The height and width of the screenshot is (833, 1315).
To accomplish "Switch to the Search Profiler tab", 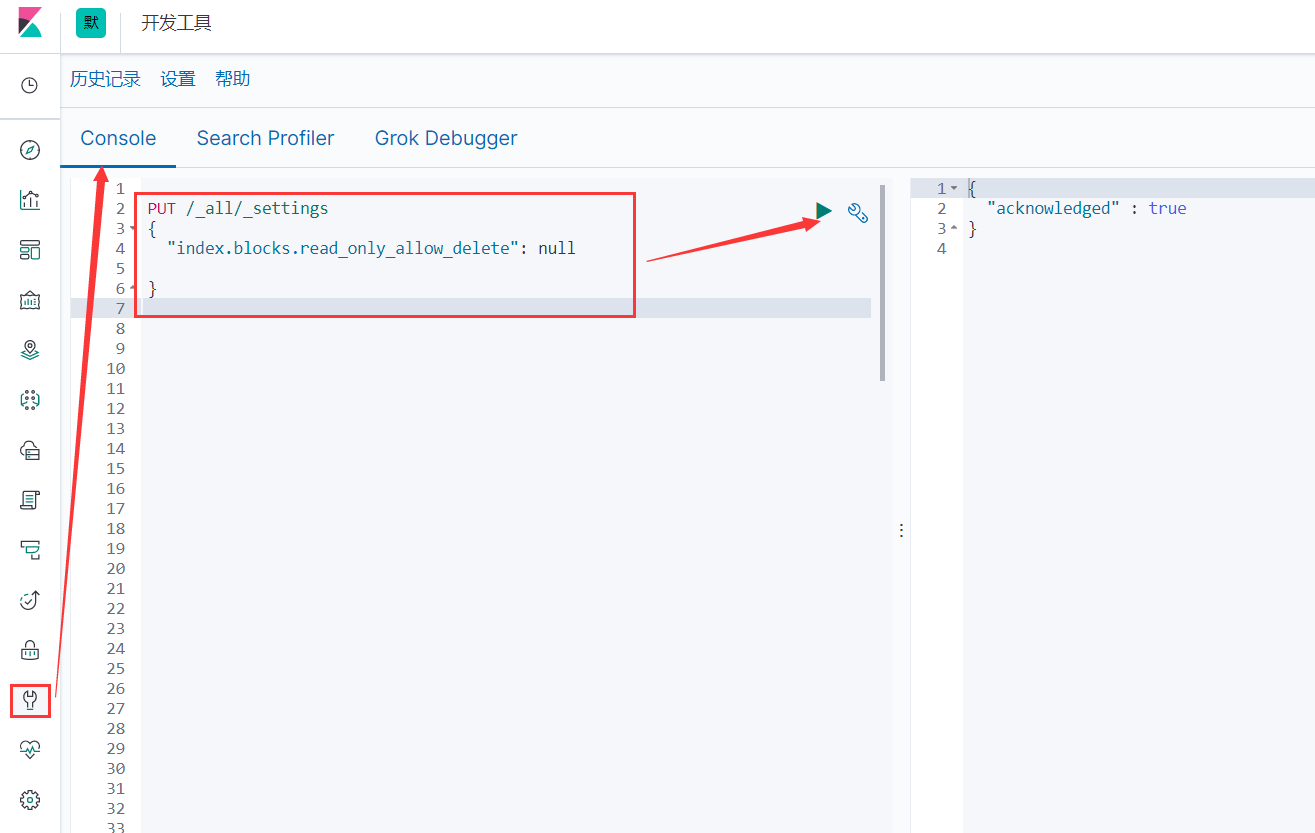I will (265, 138).
